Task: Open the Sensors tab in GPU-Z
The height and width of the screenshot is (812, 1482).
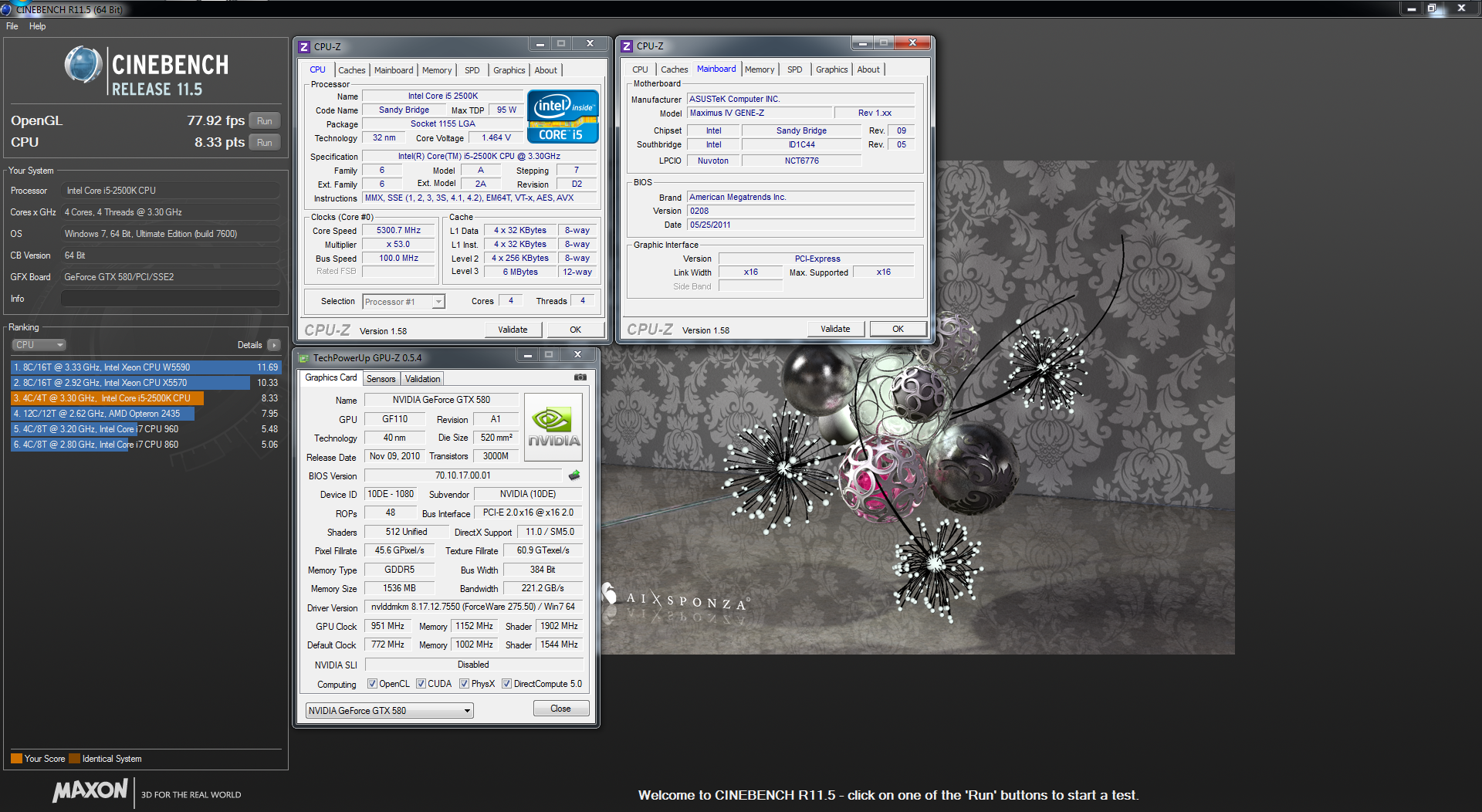Action: click(381, 379)
